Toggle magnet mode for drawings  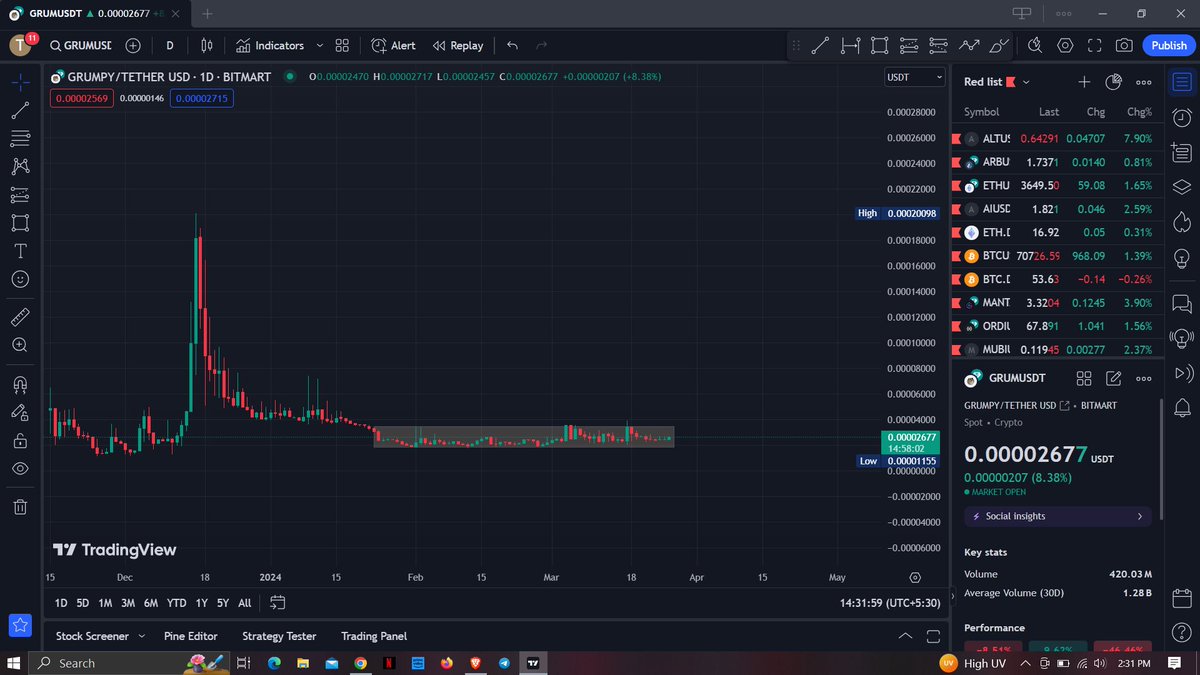pos(20,384)
